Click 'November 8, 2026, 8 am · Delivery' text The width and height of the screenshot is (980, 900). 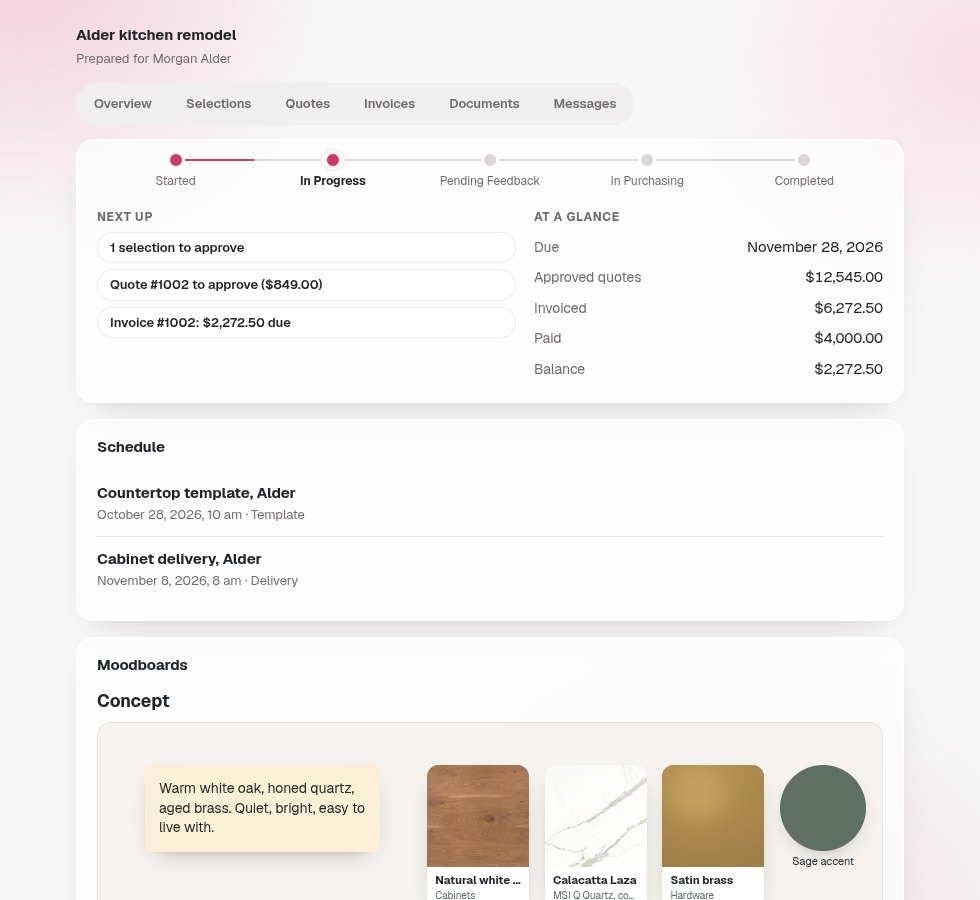pos(198,581)
